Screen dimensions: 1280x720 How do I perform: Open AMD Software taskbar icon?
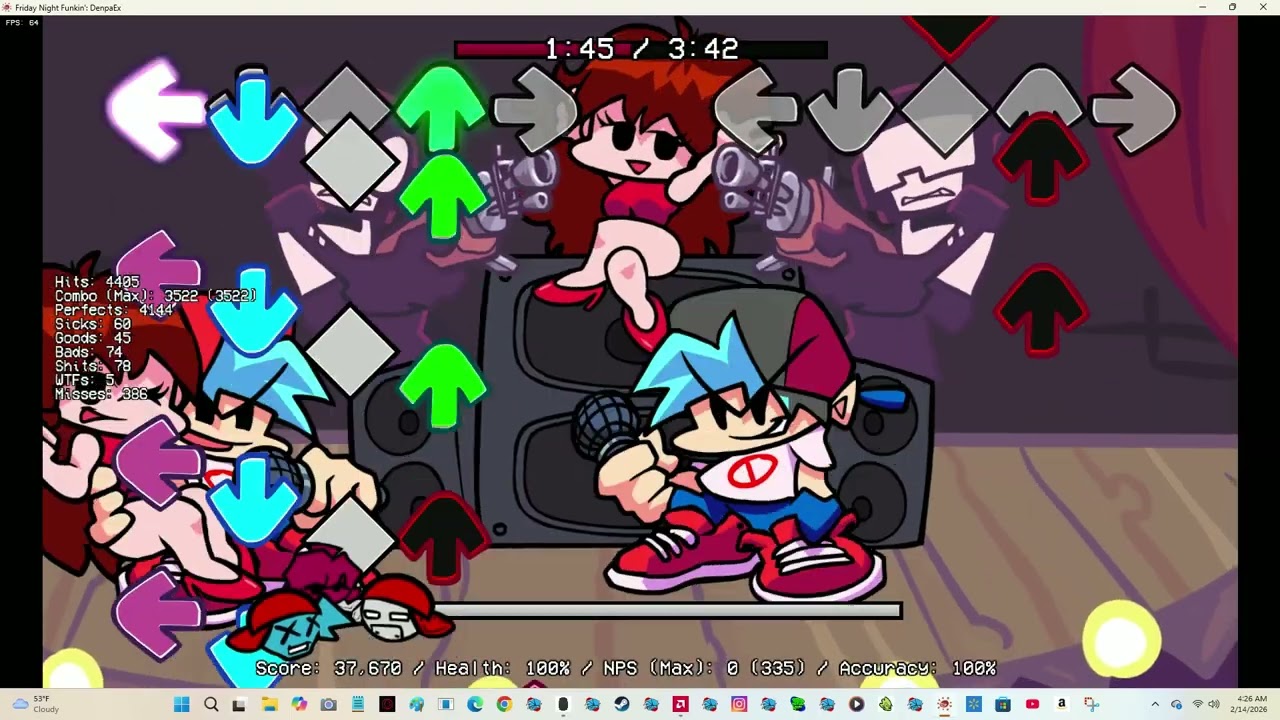click(680, 704)
